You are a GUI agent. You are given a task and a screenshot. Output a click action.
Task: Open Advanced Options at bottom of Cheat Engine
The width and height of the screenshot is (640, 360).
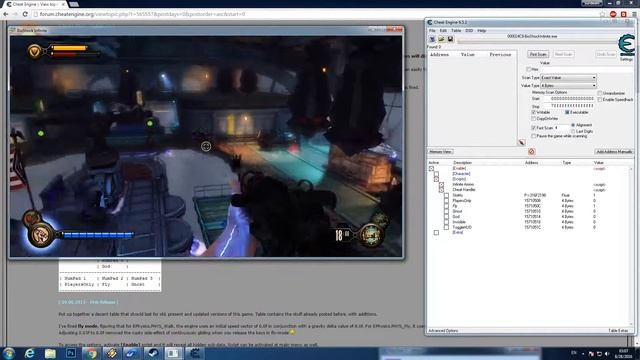pos(443,331)
